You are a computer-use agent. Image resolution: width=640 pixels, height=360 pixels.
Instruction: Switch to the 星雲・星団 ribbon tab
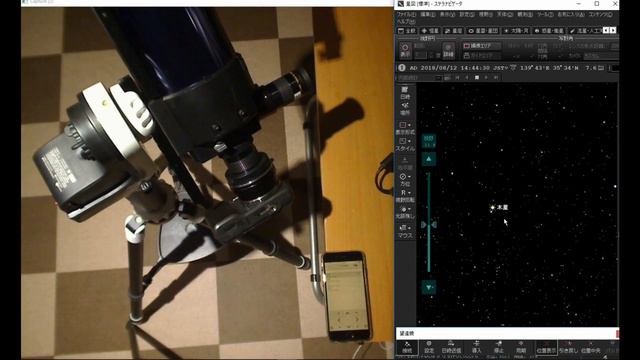(x=483, y=31)
